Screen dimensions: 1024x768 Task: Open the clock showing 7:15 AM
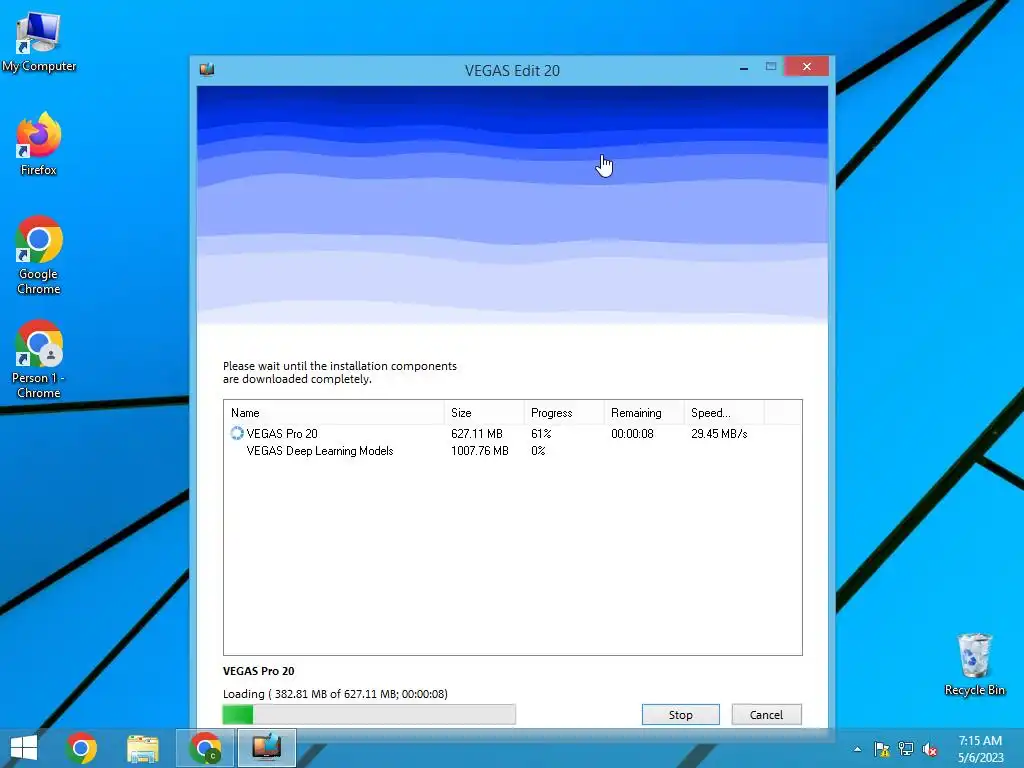click(980, 741)
